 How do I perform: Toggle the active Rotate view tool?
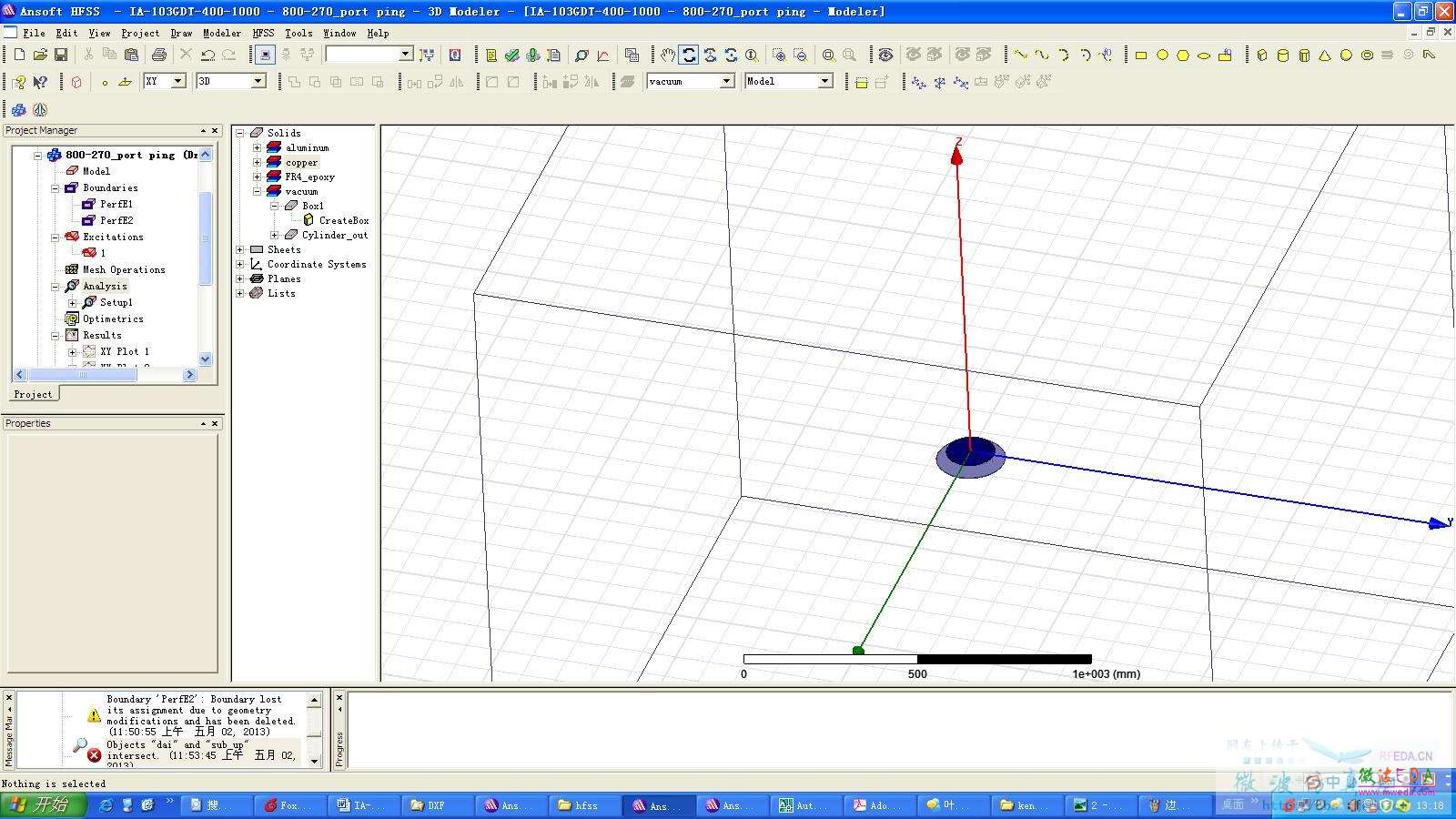tap(689, 55)
